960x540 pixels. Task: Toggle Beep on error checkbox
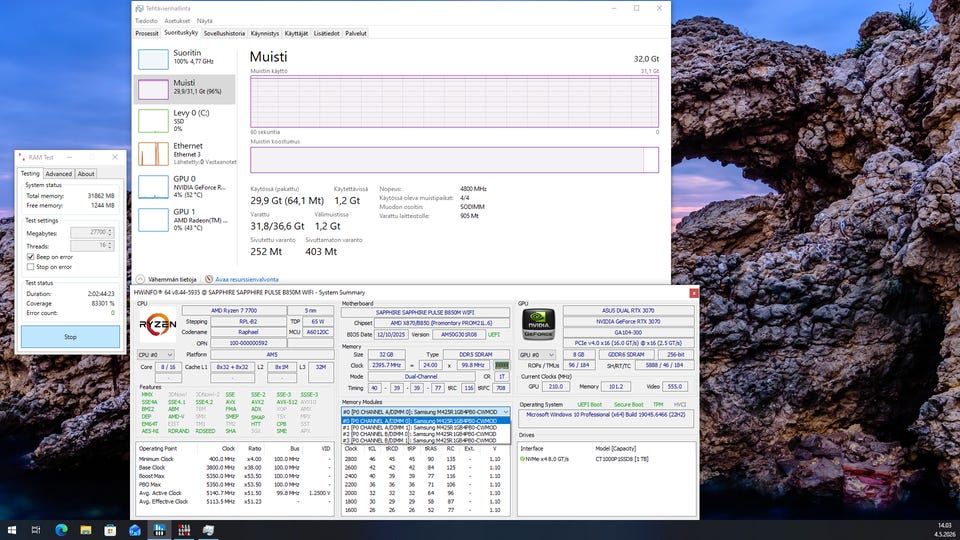point(31,257)
